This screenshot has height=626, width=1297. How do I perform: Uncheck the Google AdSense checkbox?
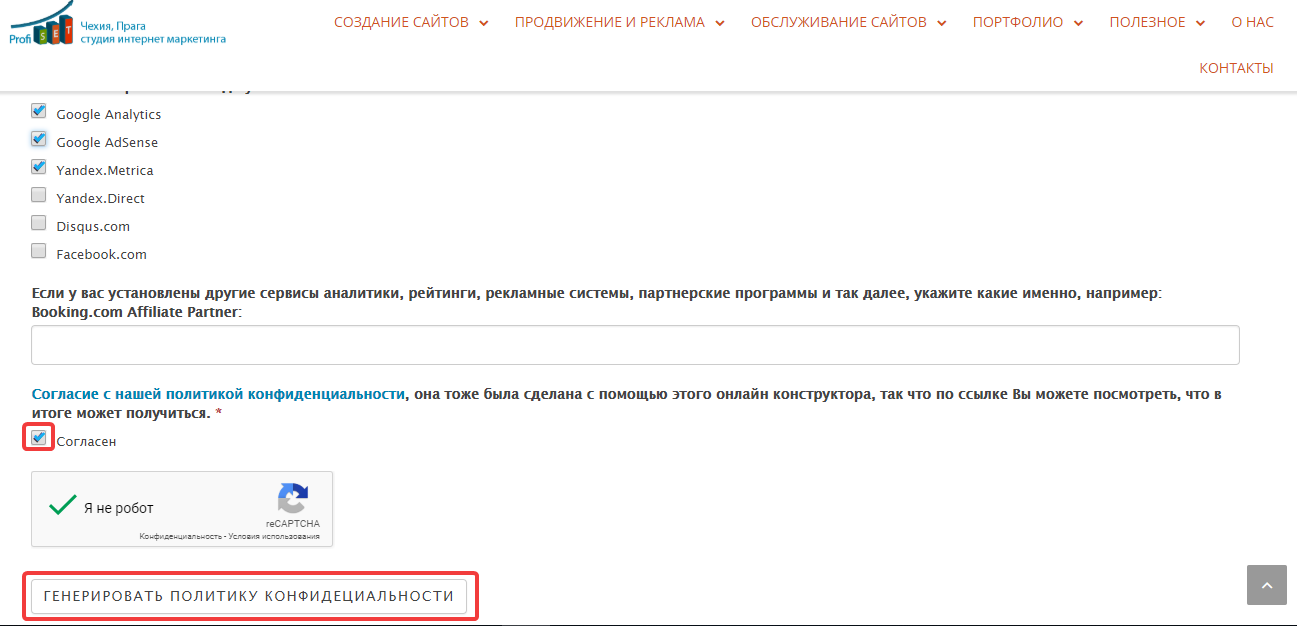(x=39, y=139)
